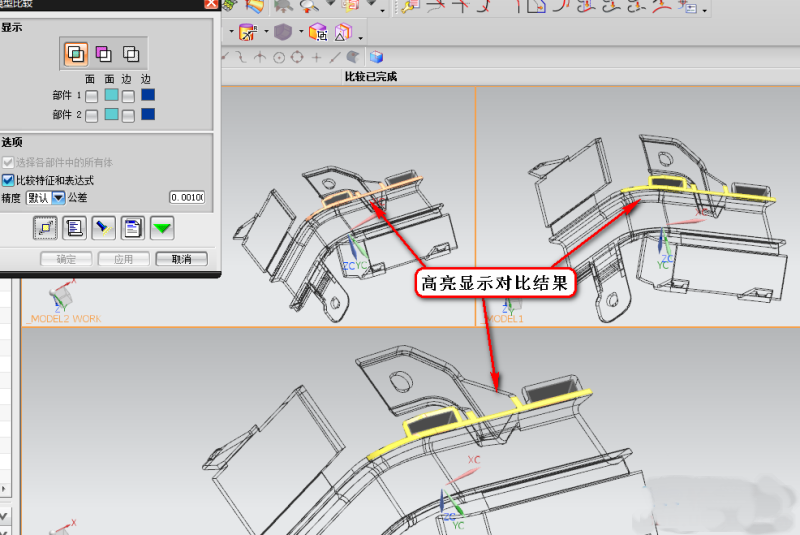Select the first overlay display mode icon
This screenshot has width=800, height=535.
[76, 54]
